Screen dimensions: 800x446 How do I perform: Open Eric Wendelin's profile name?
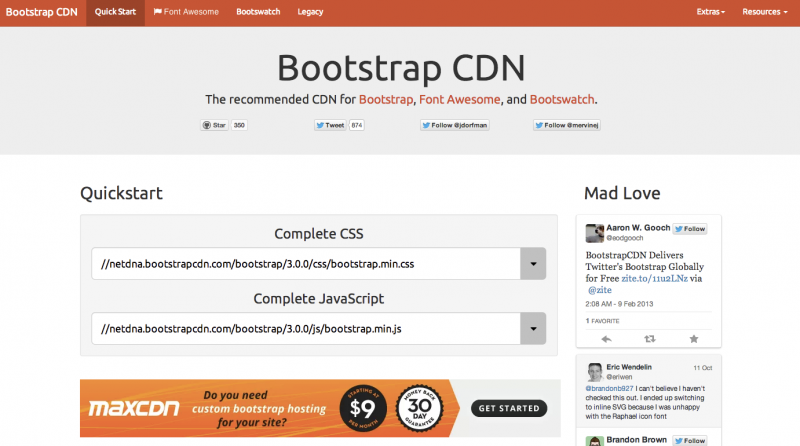629,367
